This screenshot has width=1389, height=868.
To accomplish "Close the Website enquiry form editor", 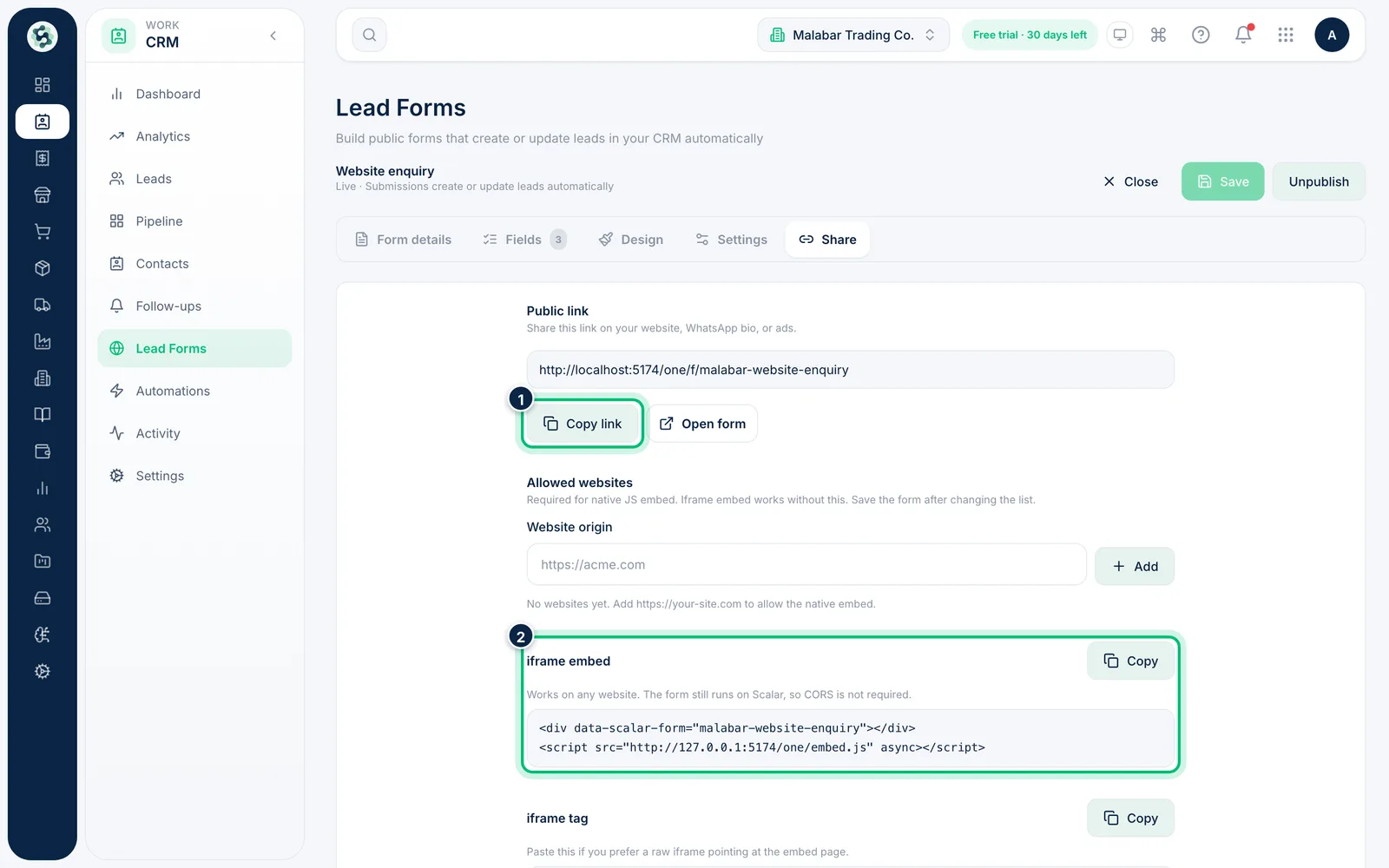I will click(x=1130, y=181).
